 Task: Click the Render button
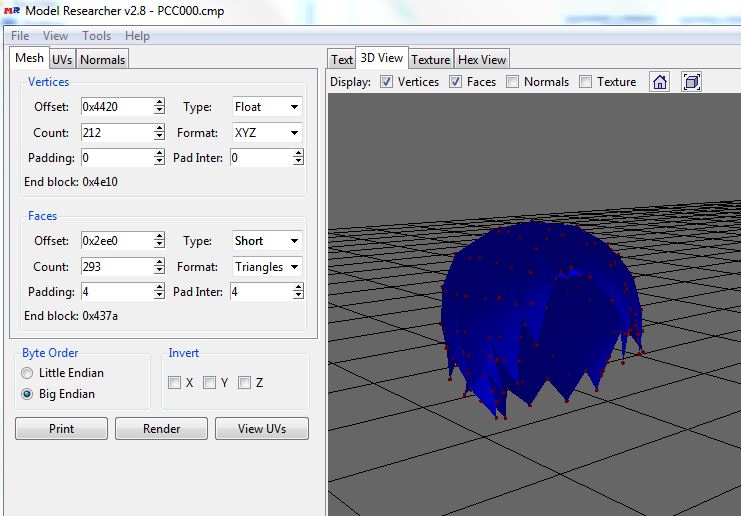(x=162, y=429)
